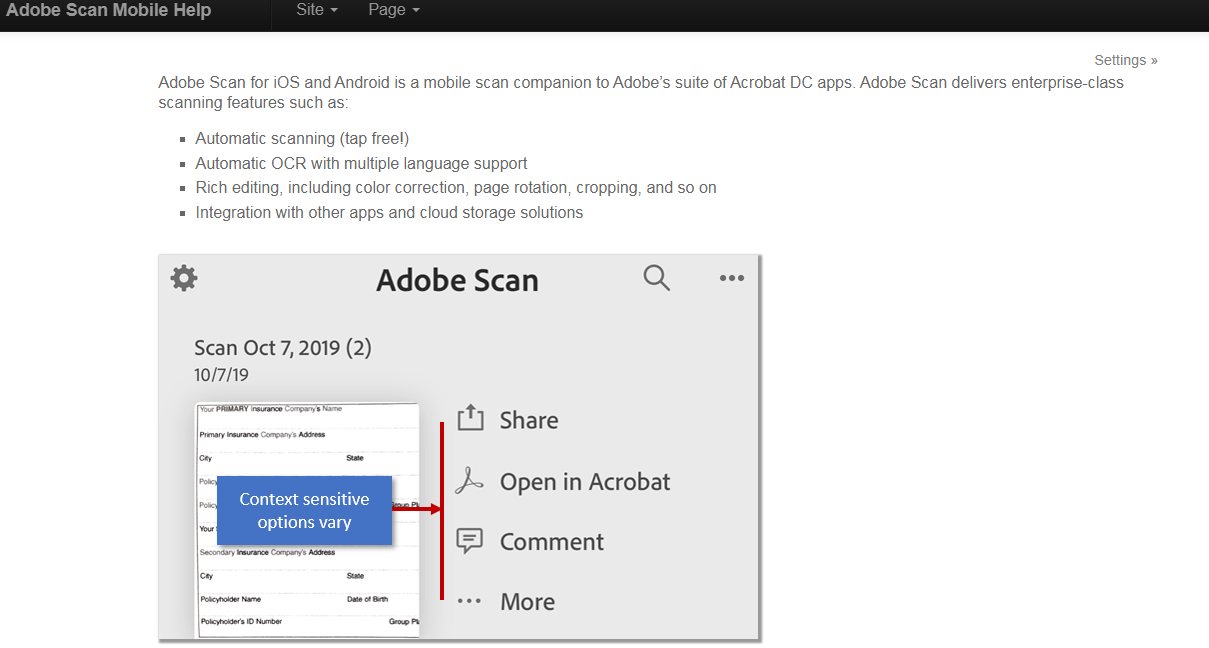This screenshot has height=648, width=1209.
Task: Go to Adobe Scan Mobile Help home
Action: pyautogui.click(x=109, y=11)
